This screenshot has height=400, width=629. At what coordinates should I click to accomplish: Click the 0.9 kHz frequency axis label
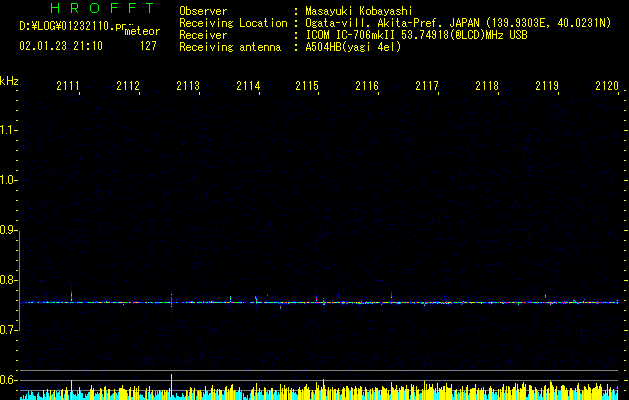(8, 230)
